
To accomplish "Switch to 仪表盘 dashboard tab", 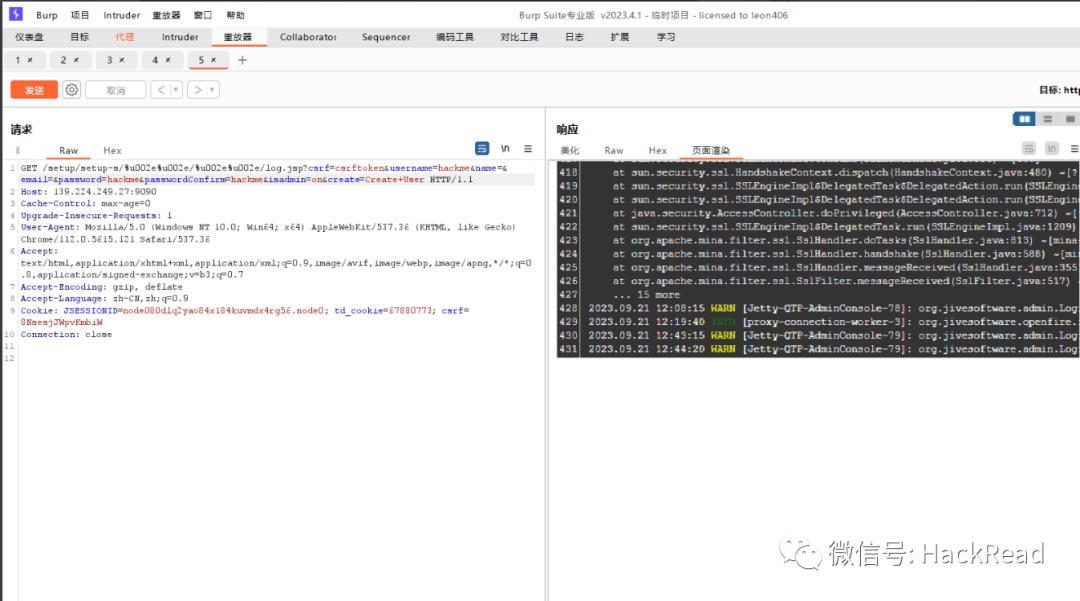I will pyautogui.click(x=30, y=37).
